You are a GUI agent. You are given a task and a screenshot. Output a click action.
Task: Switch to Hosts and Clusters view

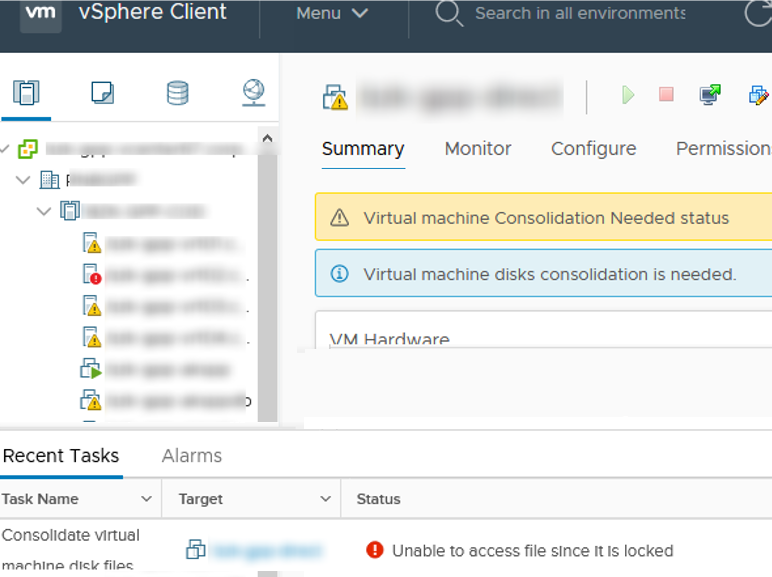coord(26,93)
